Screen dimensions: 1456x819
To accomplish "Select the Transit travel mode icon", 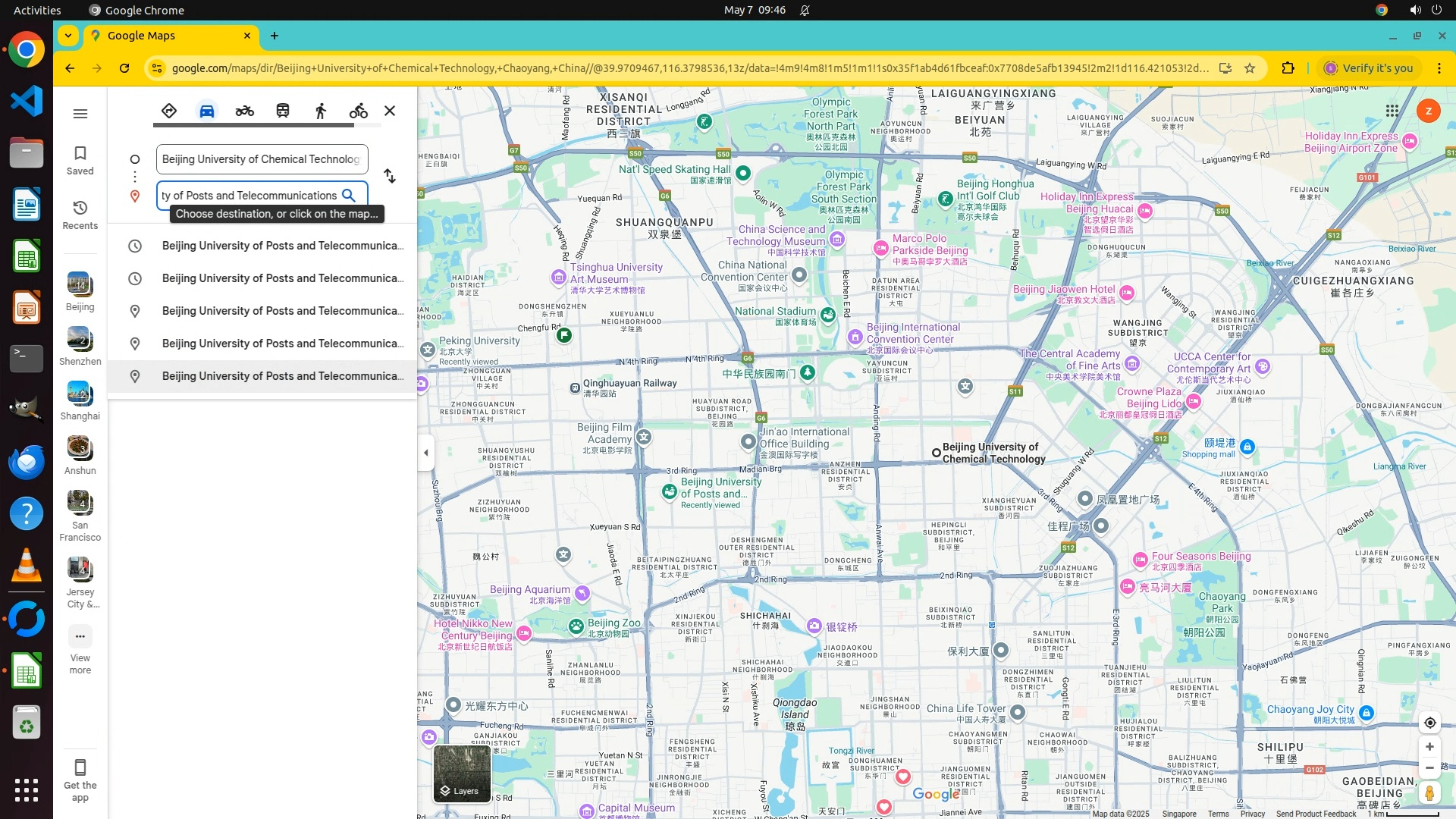I will [283, 111].
